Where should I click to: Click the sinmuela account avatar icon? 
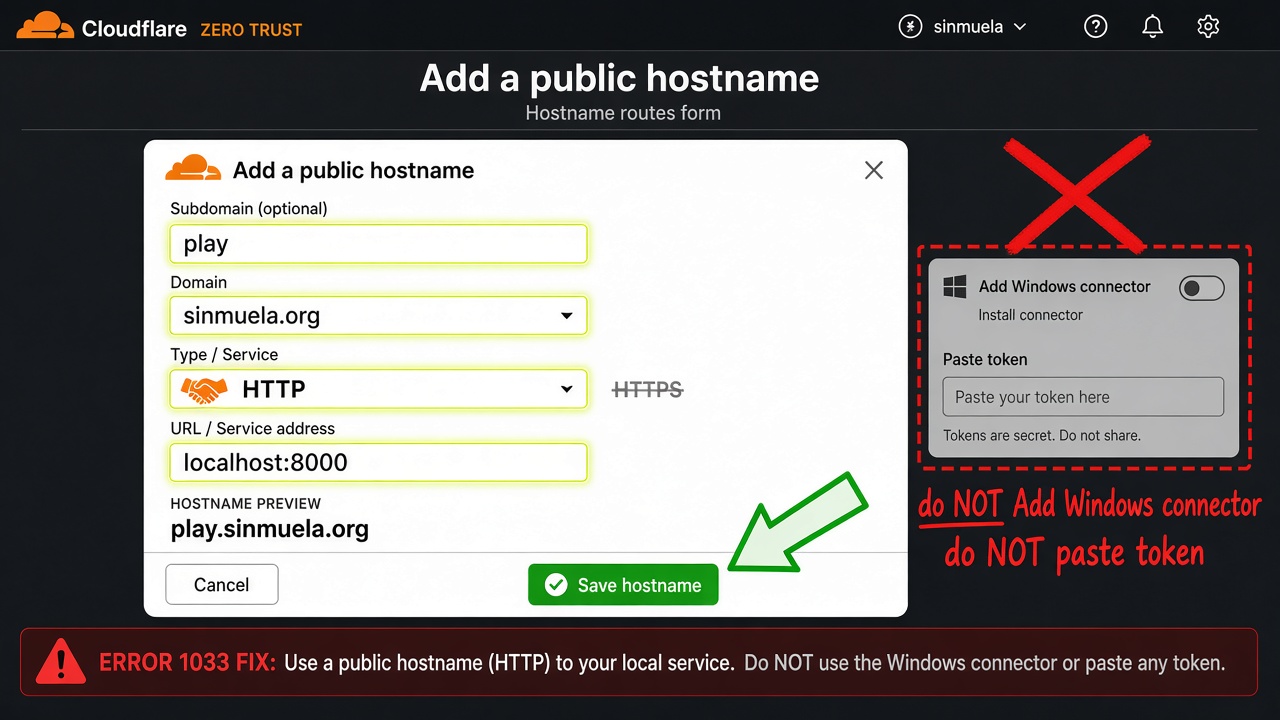(910, 27)
